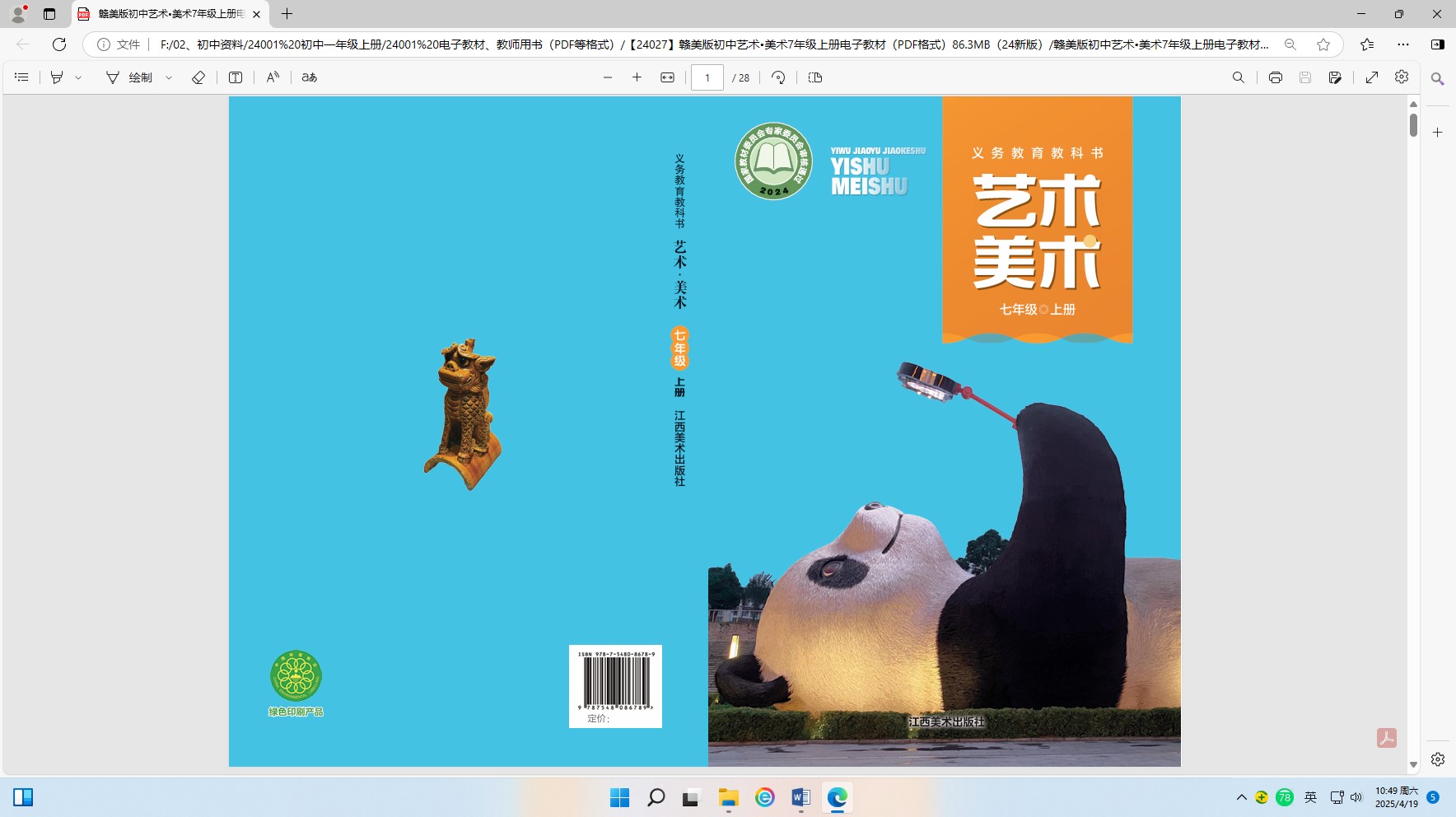Enter full screen mode for the PDF
The height and width of the screenshot is (817, 1456).
pos(1372,77)
